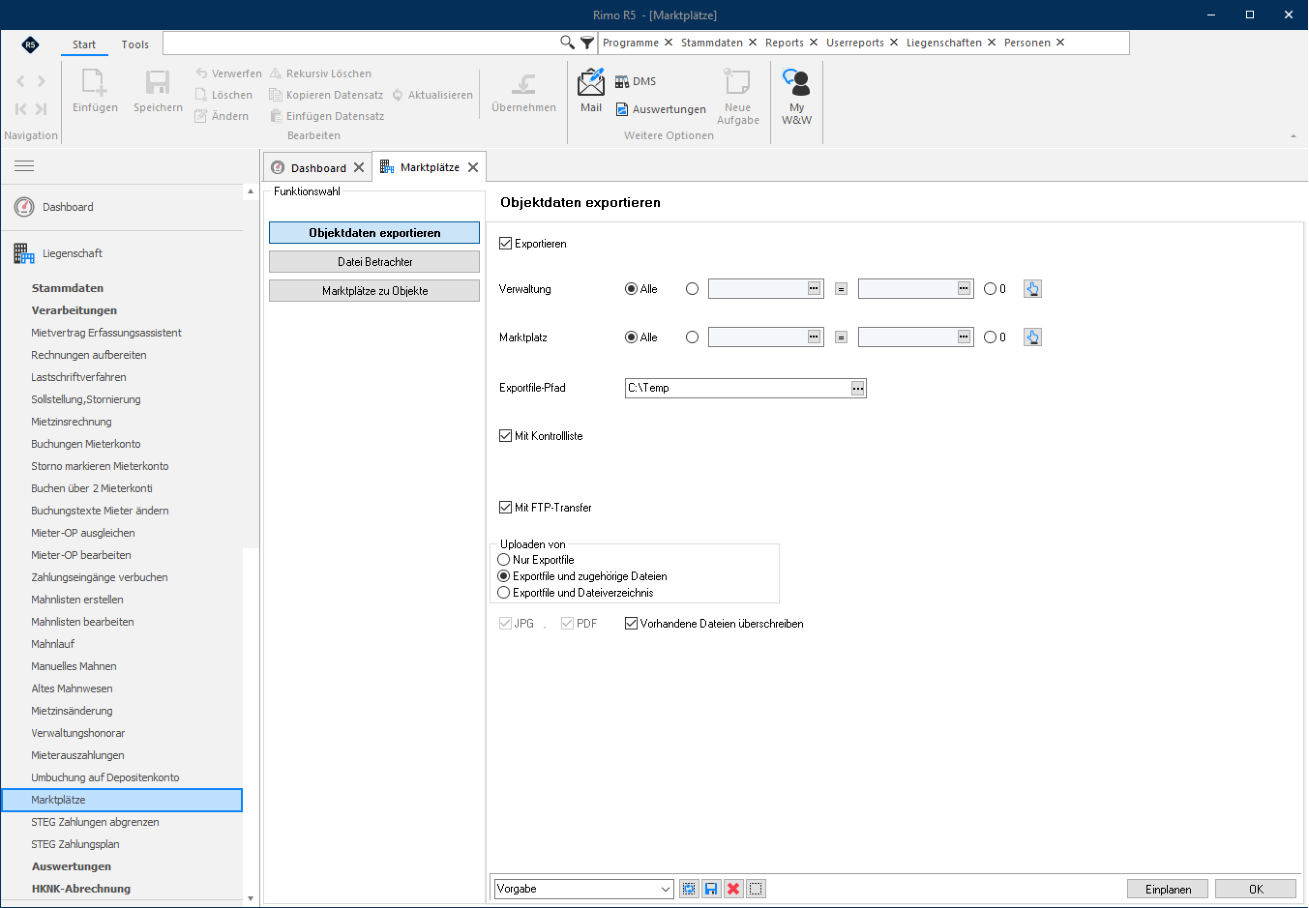Uncheck the Exportieren checkbox
This screenshot has width=1309, height=908.
point(505,243)
